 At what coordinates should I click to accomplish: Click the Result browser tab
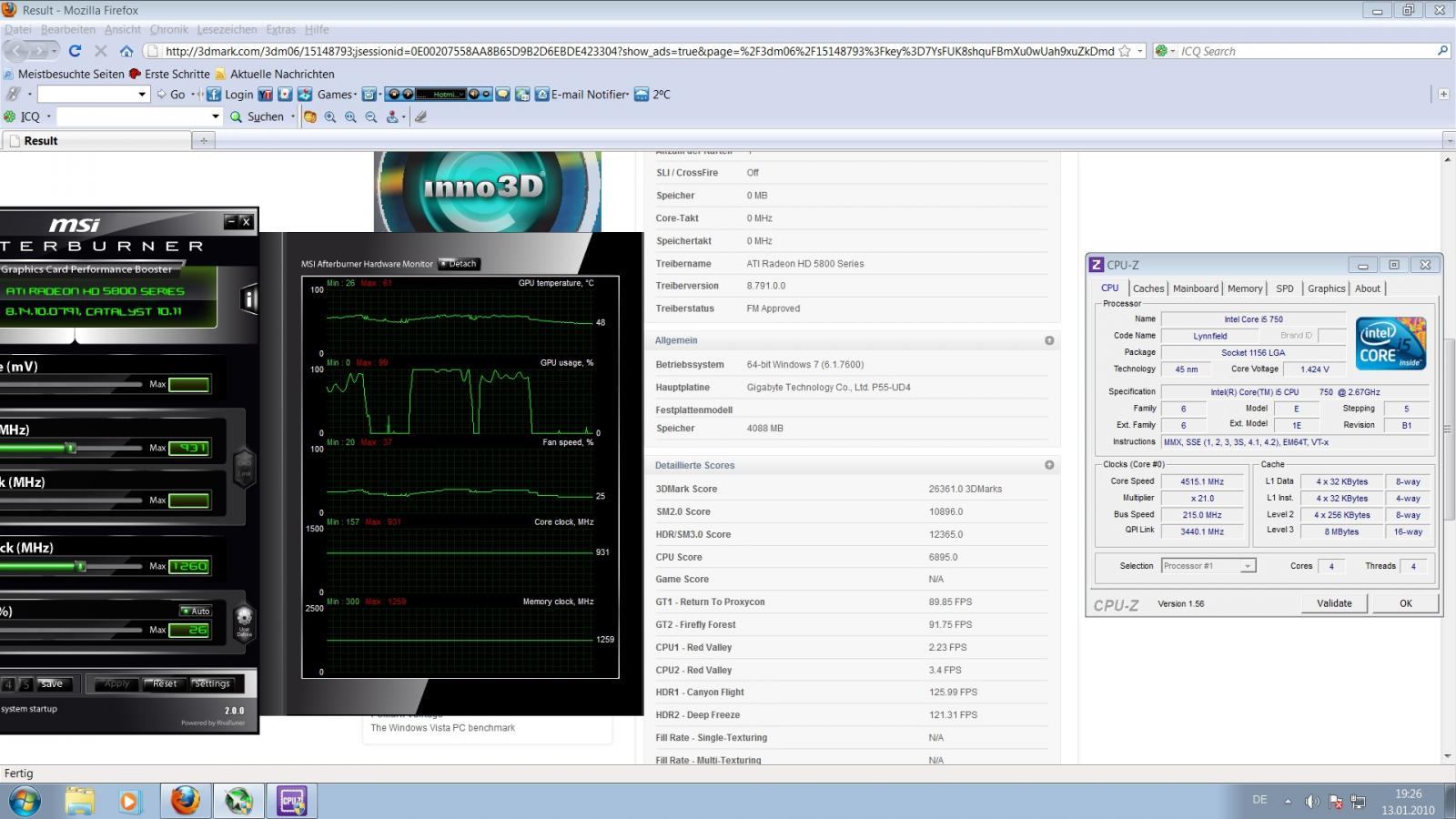pos(96,140)
